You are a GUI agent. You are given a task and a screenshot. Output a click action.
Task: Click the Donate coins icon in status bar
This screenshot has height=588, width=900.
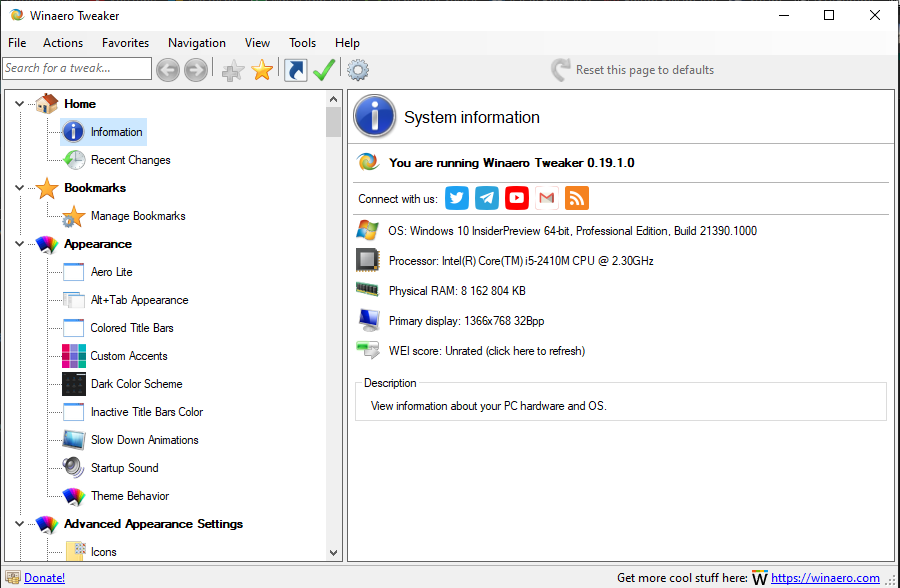(x=13, y=577)
